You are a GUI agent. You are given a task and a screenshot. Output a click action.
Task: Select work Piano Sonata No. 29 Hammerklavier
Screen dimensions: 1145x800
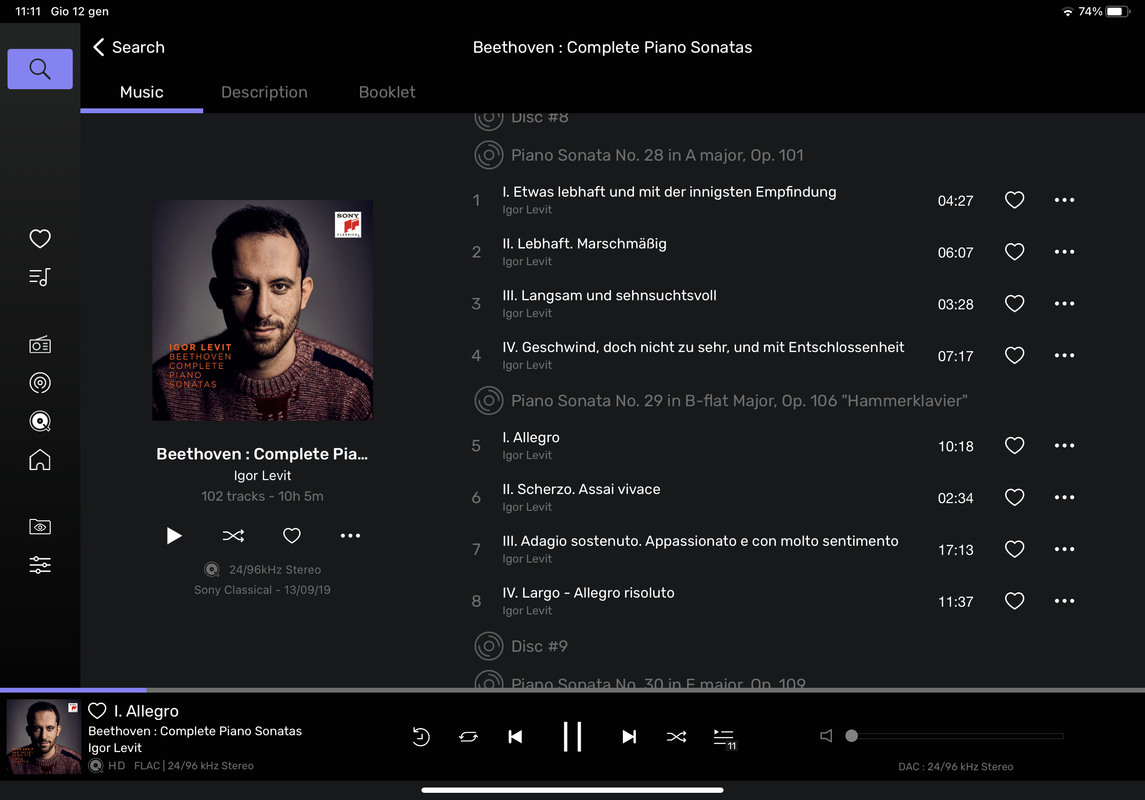click(x=739, y=401)
